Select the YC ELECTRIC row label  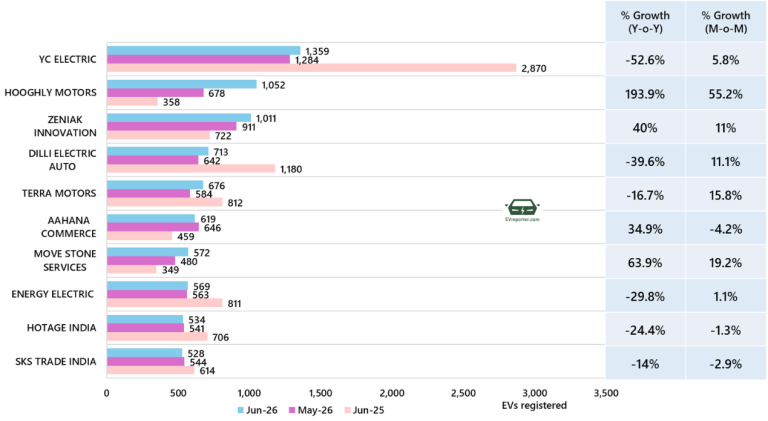click(68, 59)
